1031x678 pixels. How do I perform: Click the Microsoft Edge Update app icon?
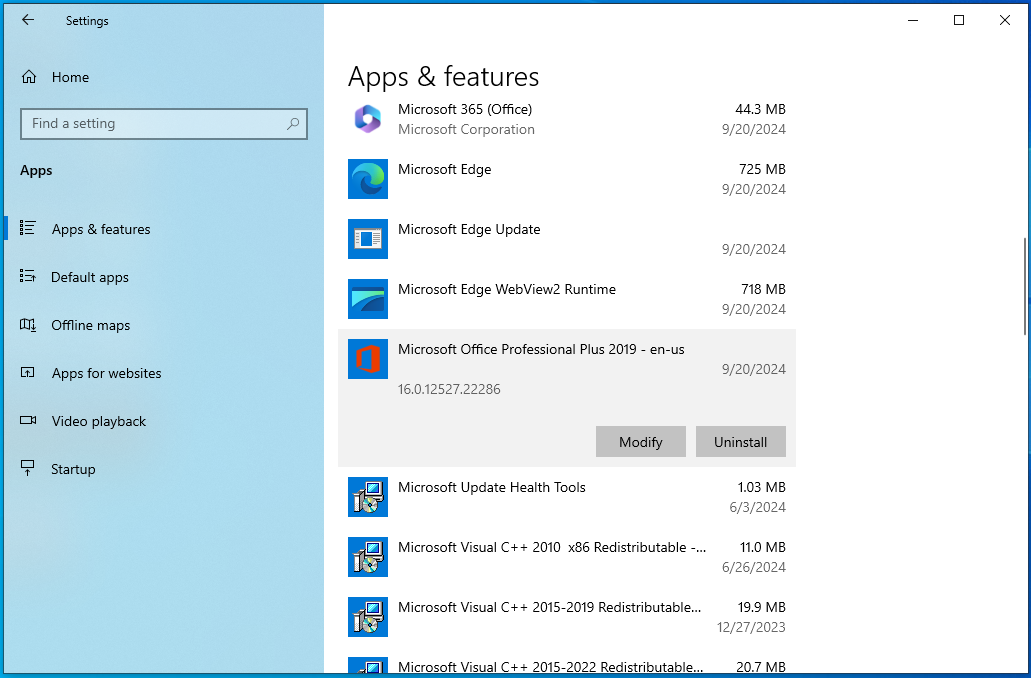coord(368,239)
